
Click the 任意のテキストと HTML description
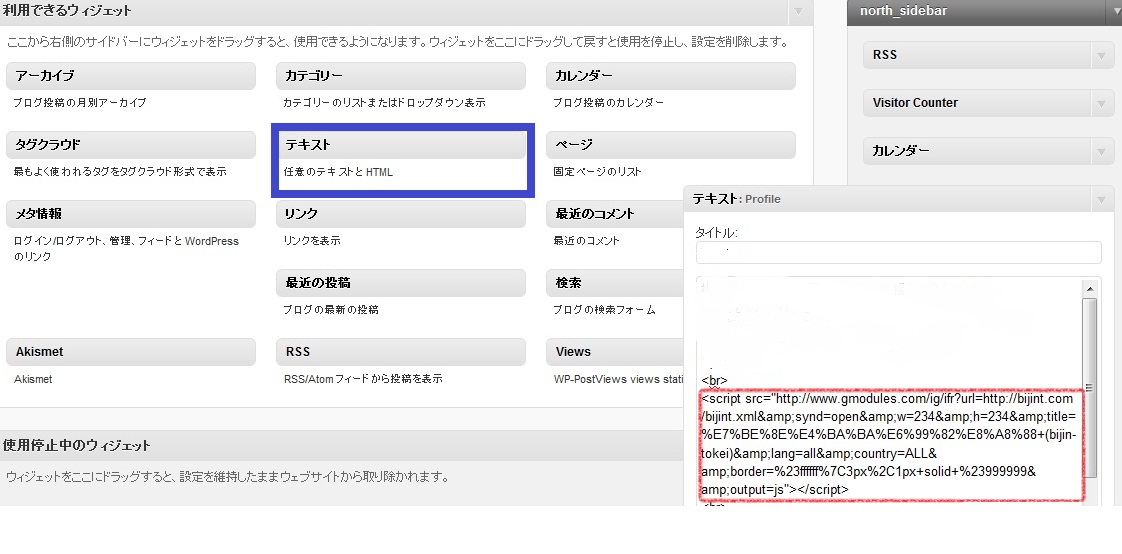click(338, 172)
